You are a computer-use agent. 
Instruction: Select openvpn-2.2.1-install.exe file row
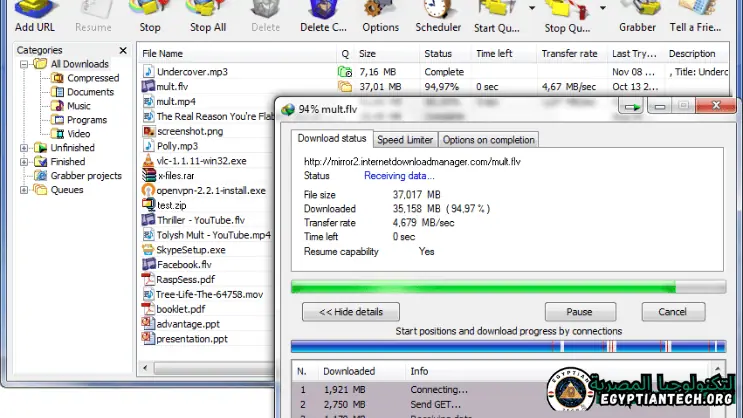click(211, 191)
